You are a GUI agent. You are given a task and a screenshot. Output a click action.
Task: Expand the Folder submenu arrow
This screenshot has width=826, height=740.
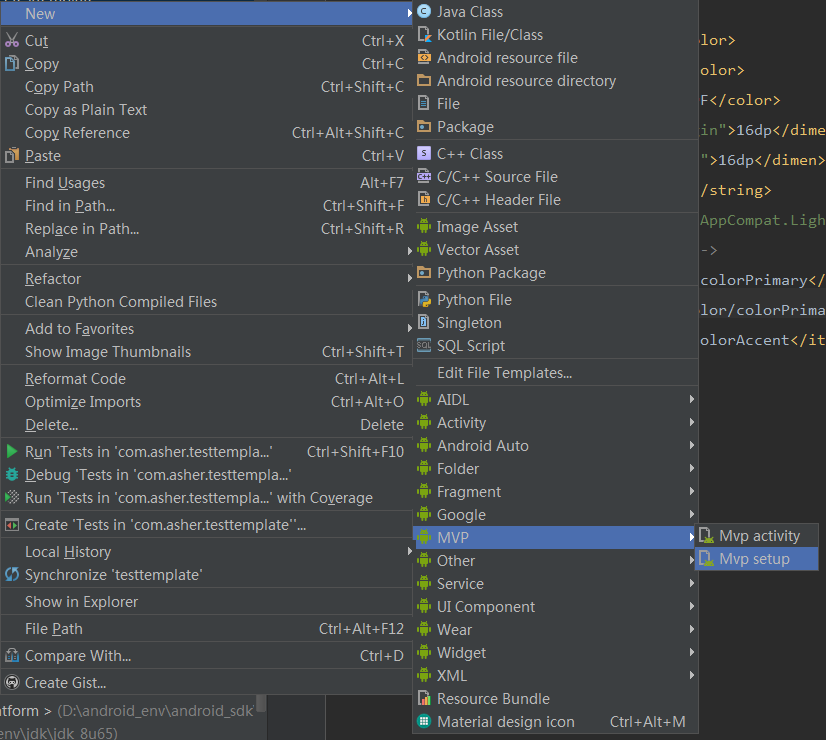[692, 469]
